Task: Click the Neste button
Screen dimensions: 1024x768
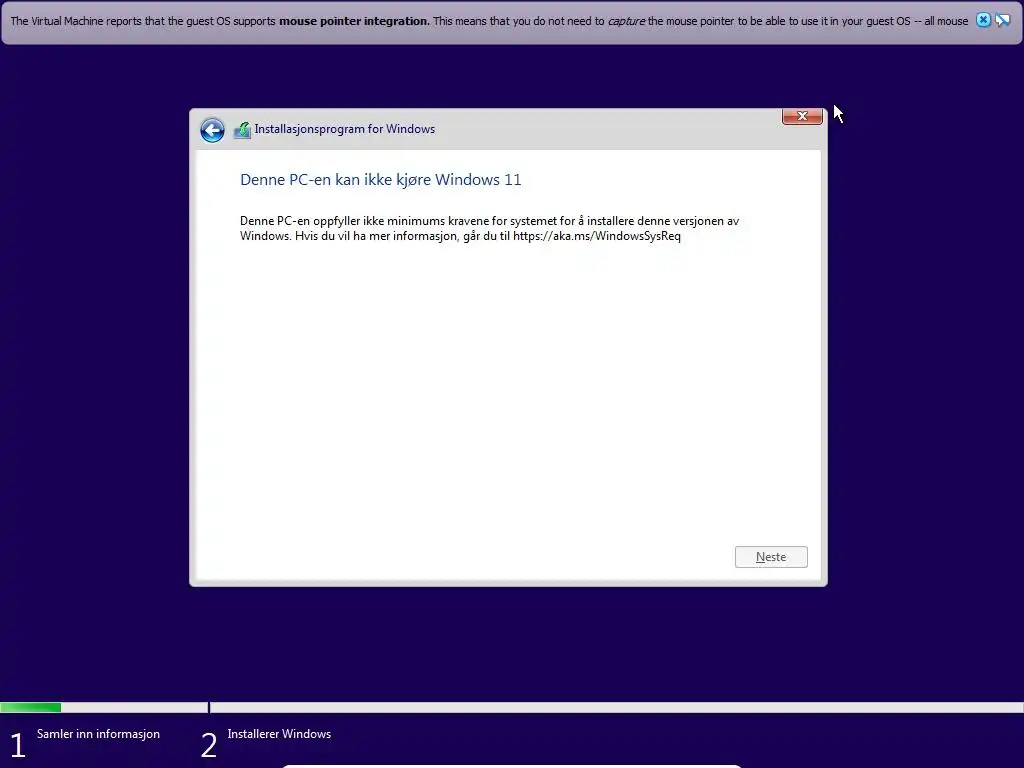Action: (x=771, y=557)
